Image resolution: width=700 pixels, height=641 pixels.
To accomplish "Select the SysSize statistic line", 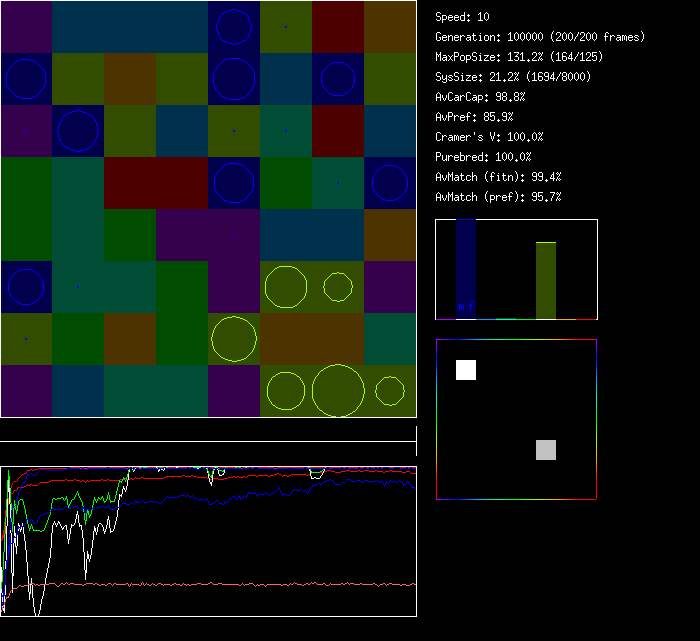I will 512,77.
